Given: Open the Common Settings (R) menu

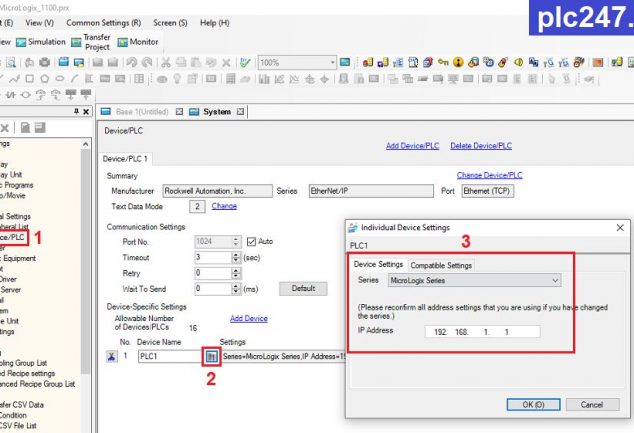Looking at the screenshot, I should pos(104,23).
